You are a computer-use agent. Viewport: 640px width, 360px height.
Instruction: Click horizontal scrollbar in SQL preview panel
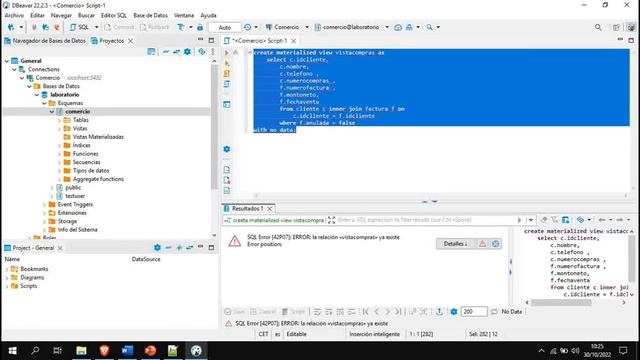561,302
